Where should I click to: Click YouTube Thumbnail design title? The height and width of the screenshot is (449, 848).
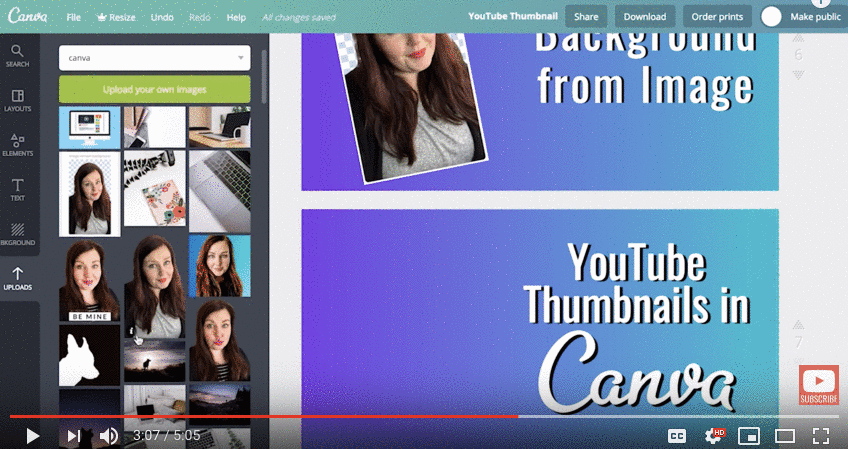(x=513, y=16)
